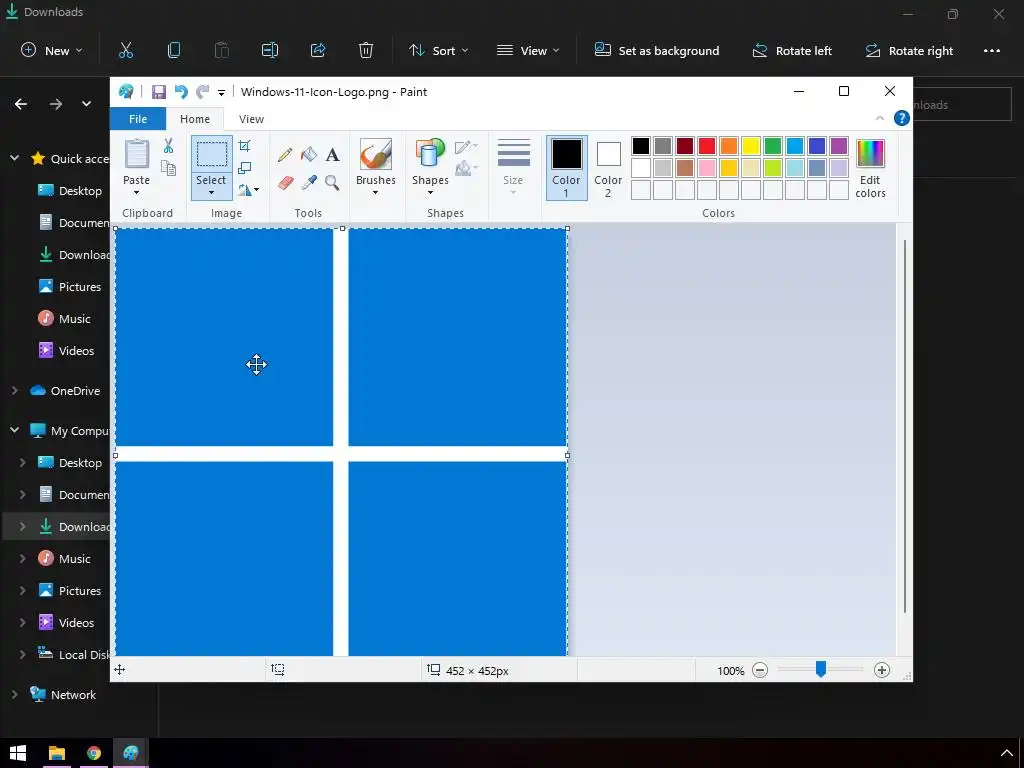The width and height of the screenshot is (1024, 768).
Task: Select the Magnifier tool in Paint
Action: coord(332,182)
